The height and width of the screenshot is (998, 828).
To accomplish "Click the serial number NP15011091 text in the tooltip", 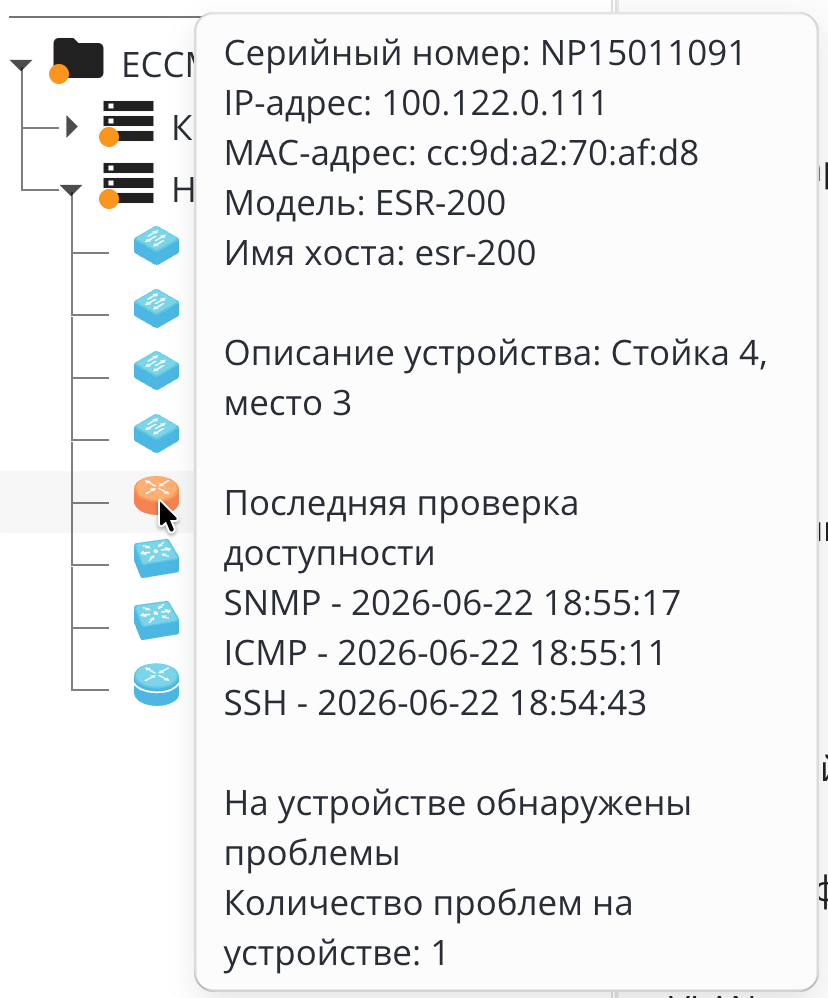I will [x=642, y=53].
